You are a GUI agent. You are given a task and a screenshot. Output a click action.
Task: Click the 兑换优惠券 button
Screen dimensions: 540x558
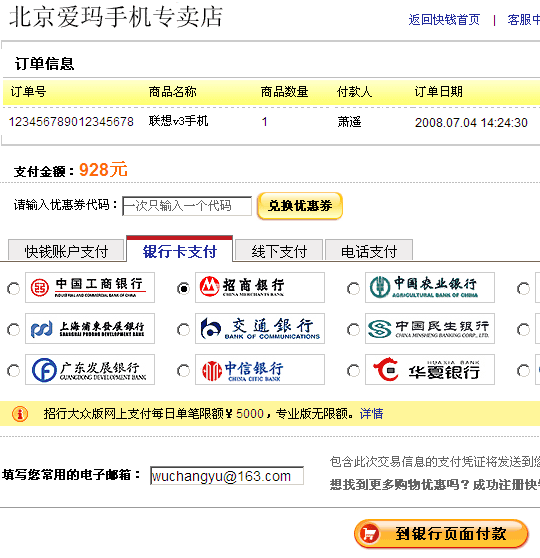300,206
